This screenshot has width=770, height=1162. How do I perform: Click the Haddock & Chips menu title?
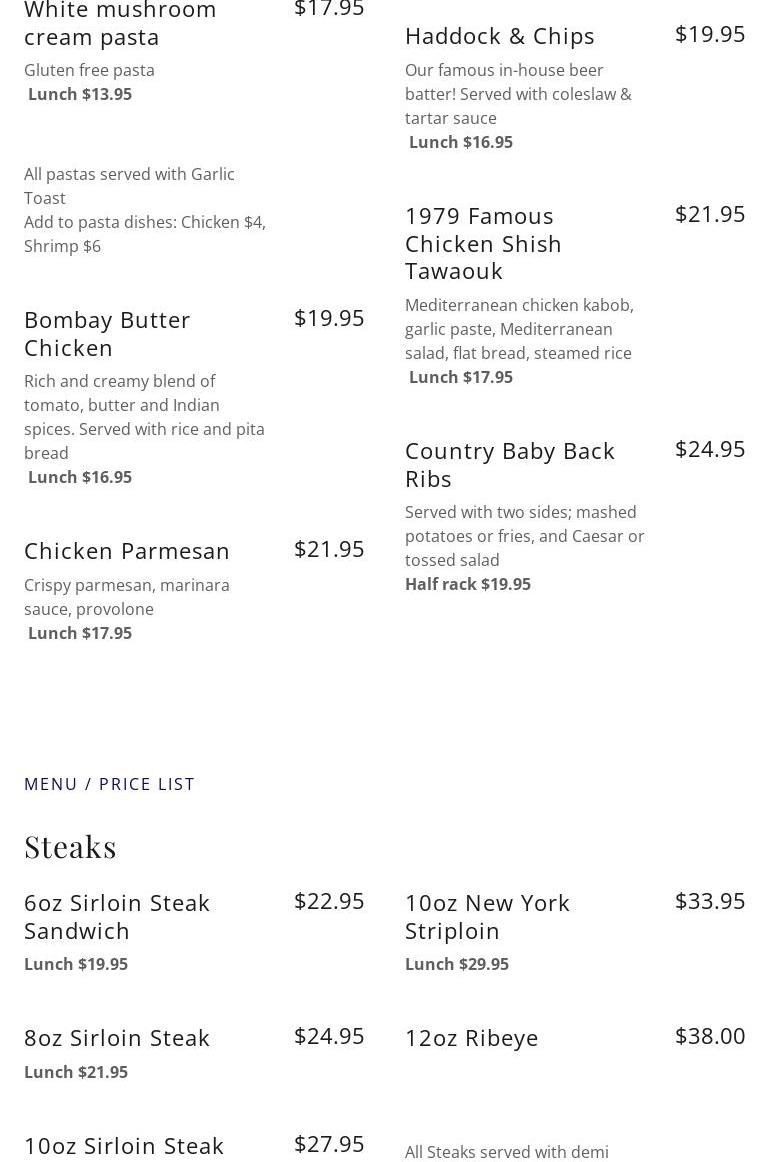coord(499,36)
